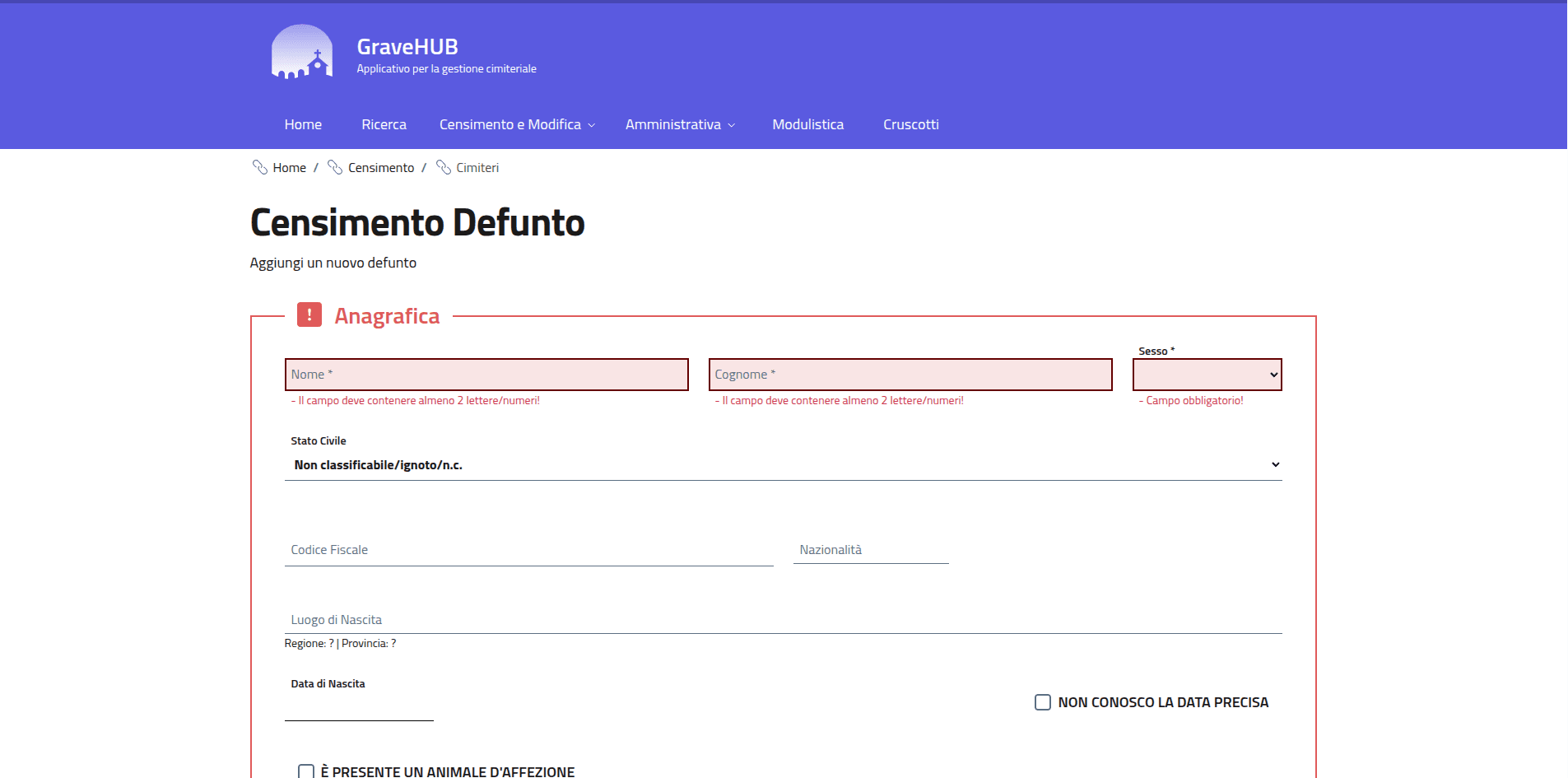The height and width of the screenshot is (778, 1568).
Task: Select Home in the navigation bar
Action: click(x=303, y=124)
